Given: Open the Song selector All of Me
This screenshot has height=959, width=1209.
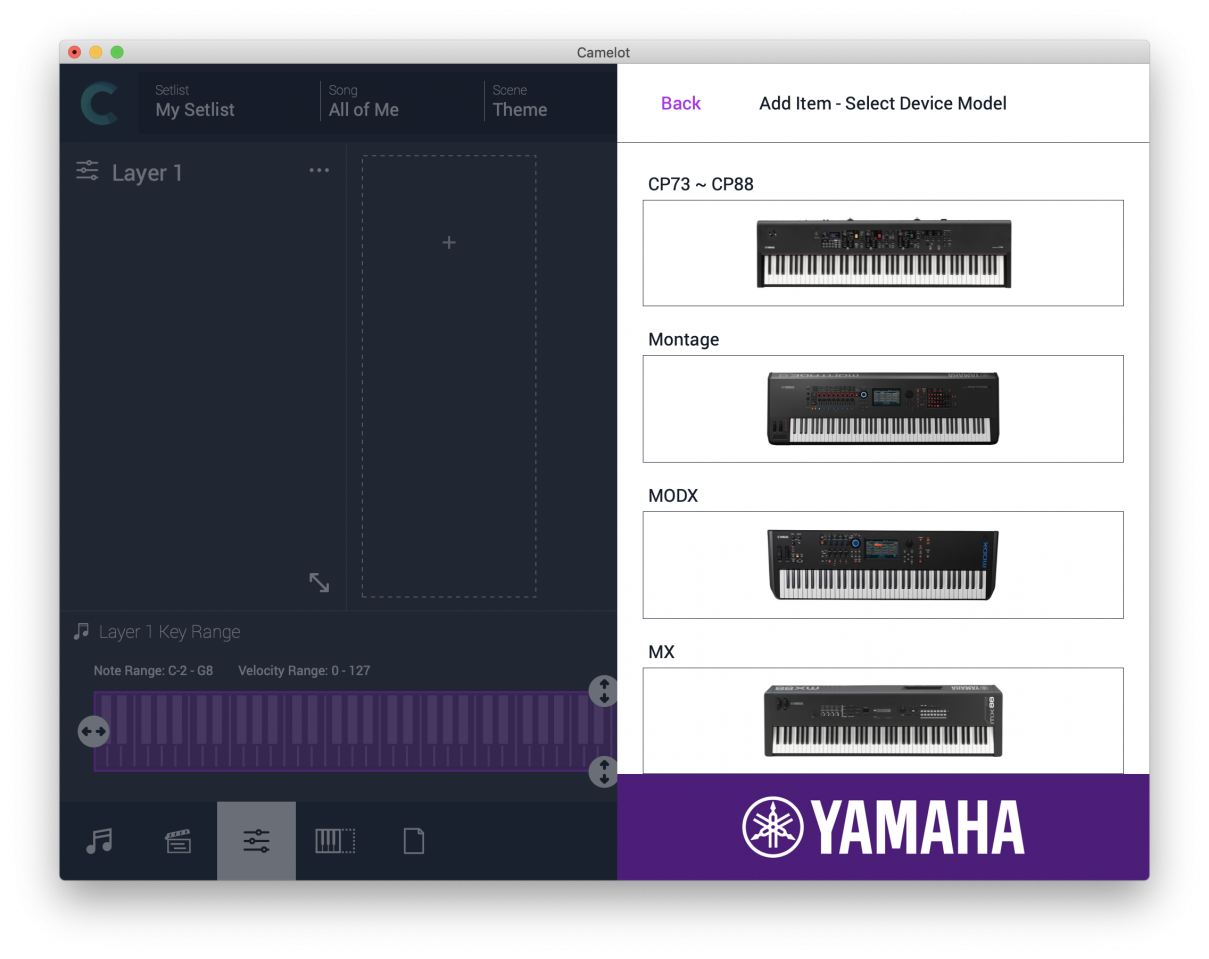Looking at the screenshot, I should pyautogui.click(x=364, y=102).
